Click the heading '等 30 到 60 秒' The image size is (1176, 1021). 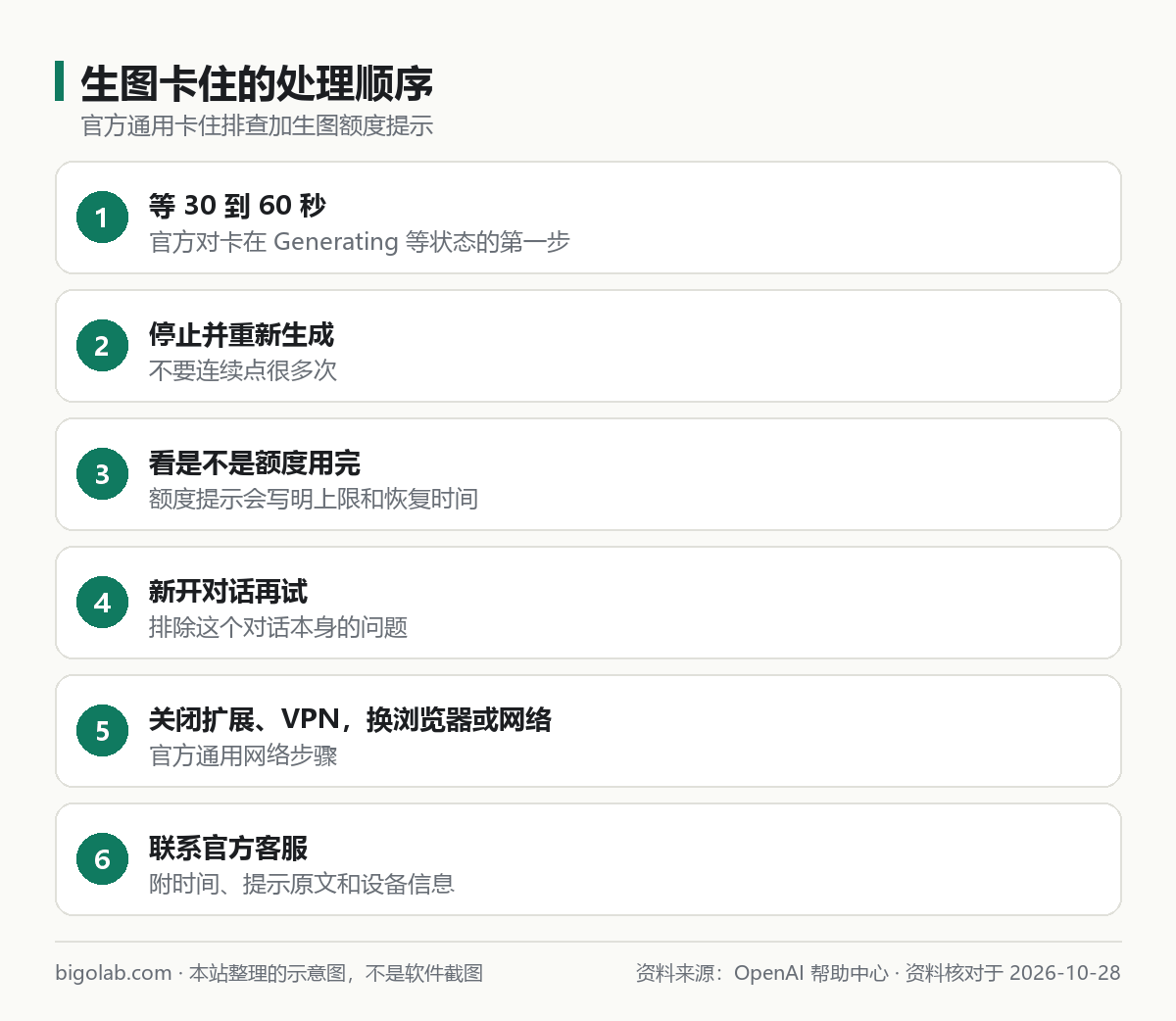point(237,206)
